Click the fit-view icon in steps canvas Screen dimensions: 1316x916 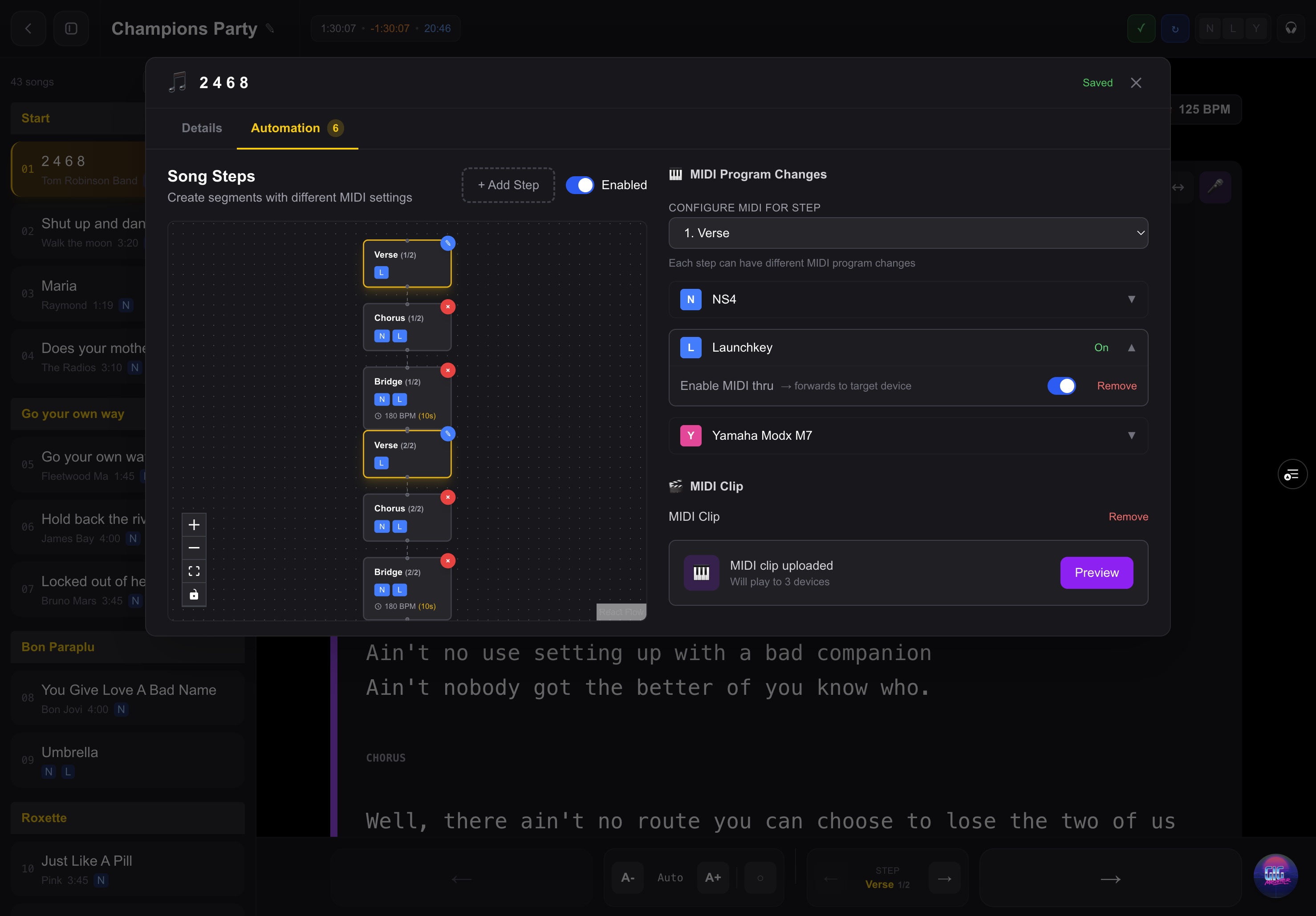(194, 571)
